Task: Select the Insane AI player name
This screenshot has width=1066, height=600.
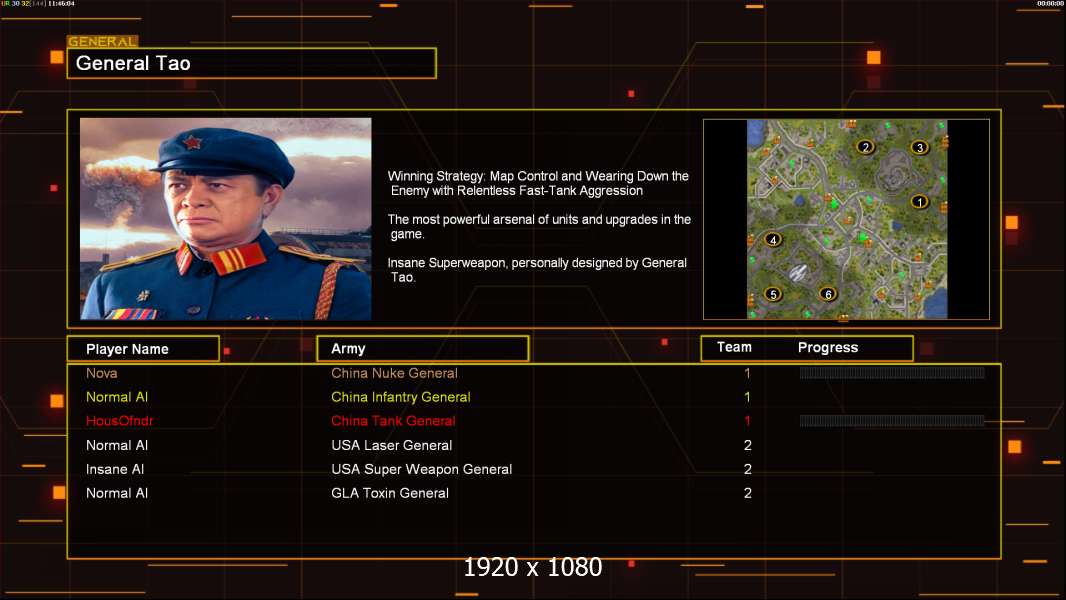Action: point(115,469)
